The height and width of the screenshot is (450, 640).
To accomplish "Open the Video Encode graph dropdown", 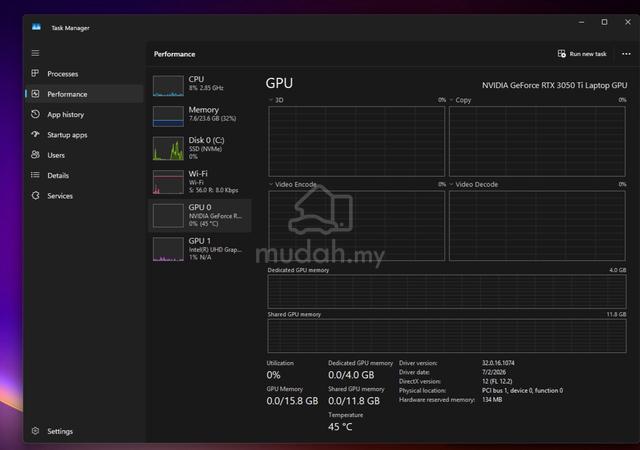I will (x=271, y=185).
